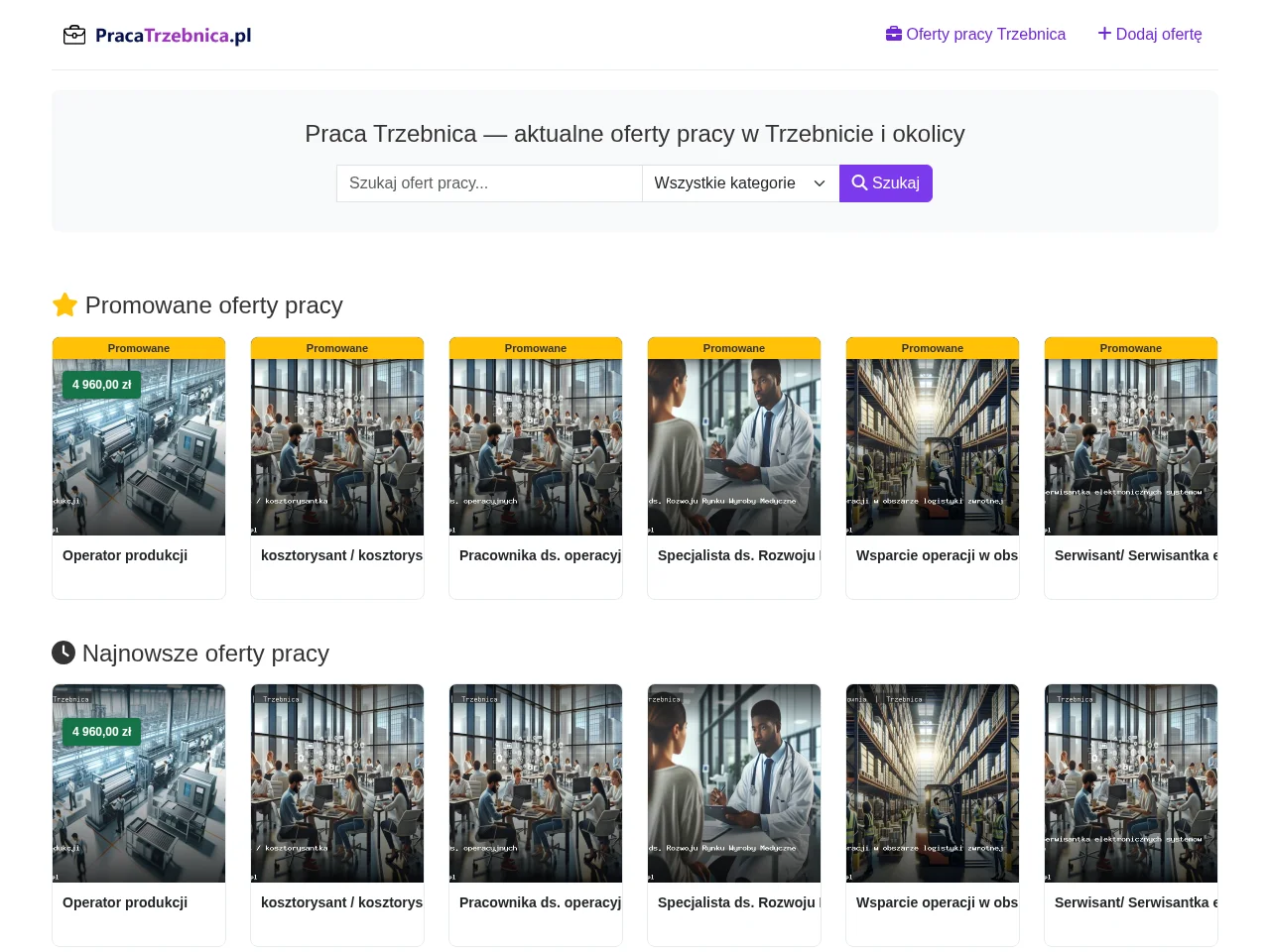
Task: Click Promowane label on Operator produkcji card
Action: click(139, 348)
